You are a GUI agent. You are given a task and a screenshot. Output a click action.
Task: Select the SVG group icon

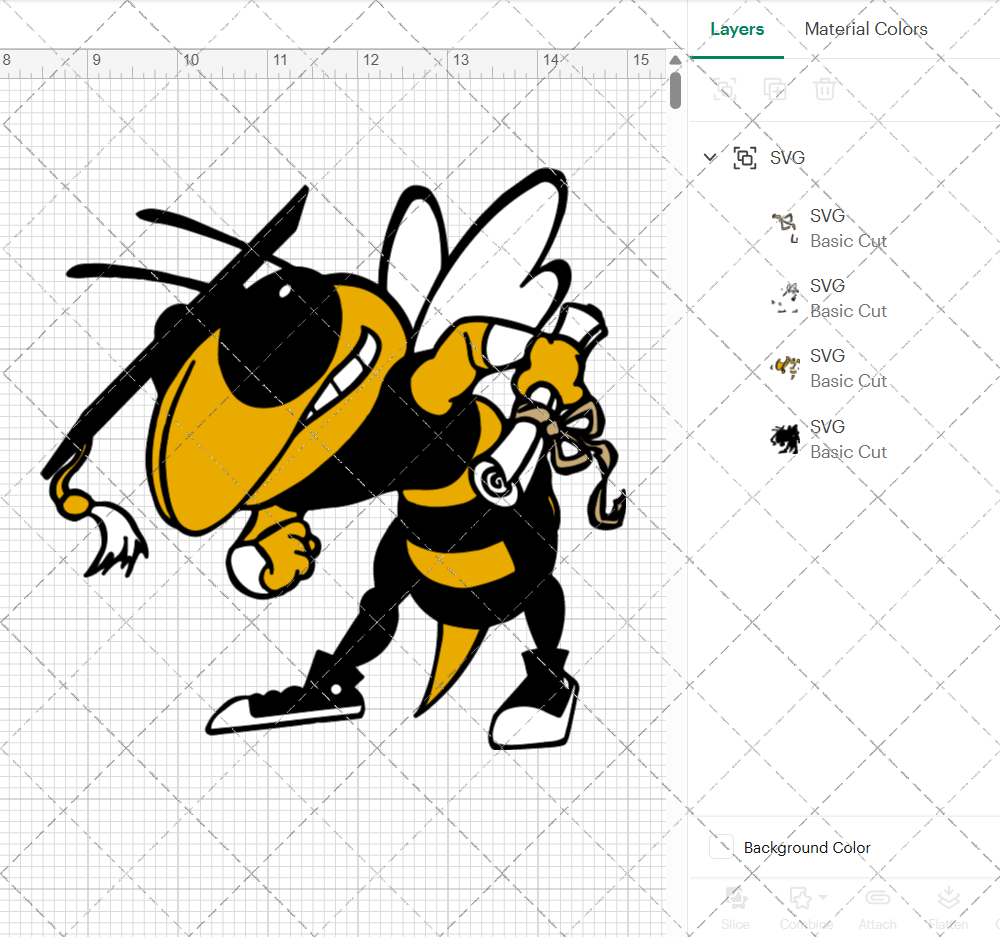coord(745,158)
